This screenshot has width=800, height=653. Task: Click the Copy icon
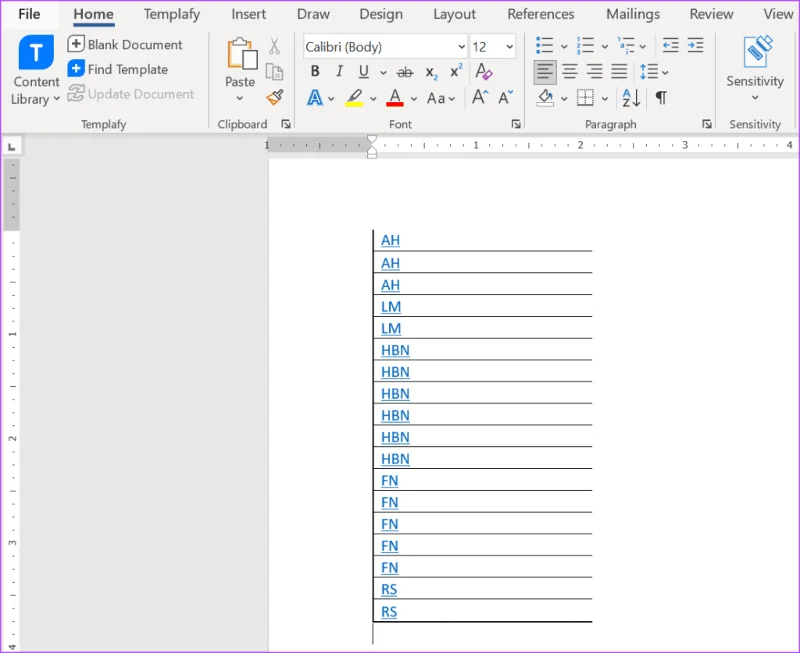(x=274, y=72)
